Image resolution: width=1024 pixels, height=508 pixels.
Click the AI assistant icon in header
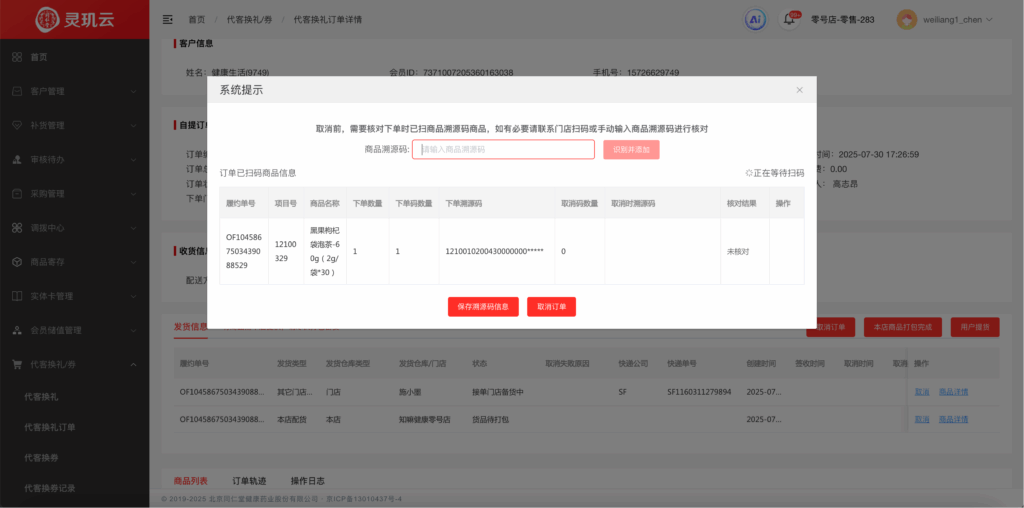[756, 19]
